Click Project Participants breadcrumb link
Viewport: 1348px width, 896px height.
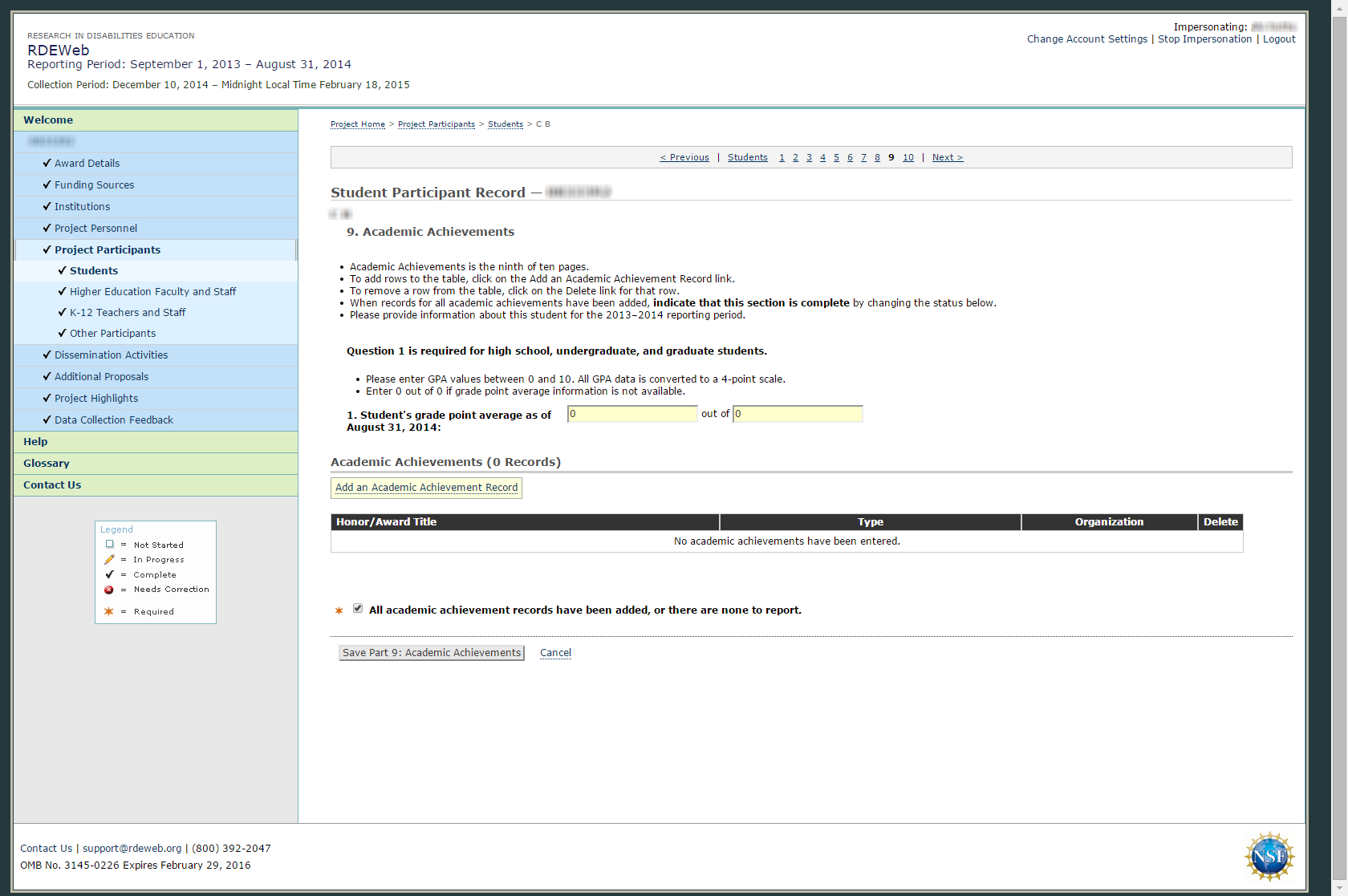pyautogui.click(x=436, y=124)
